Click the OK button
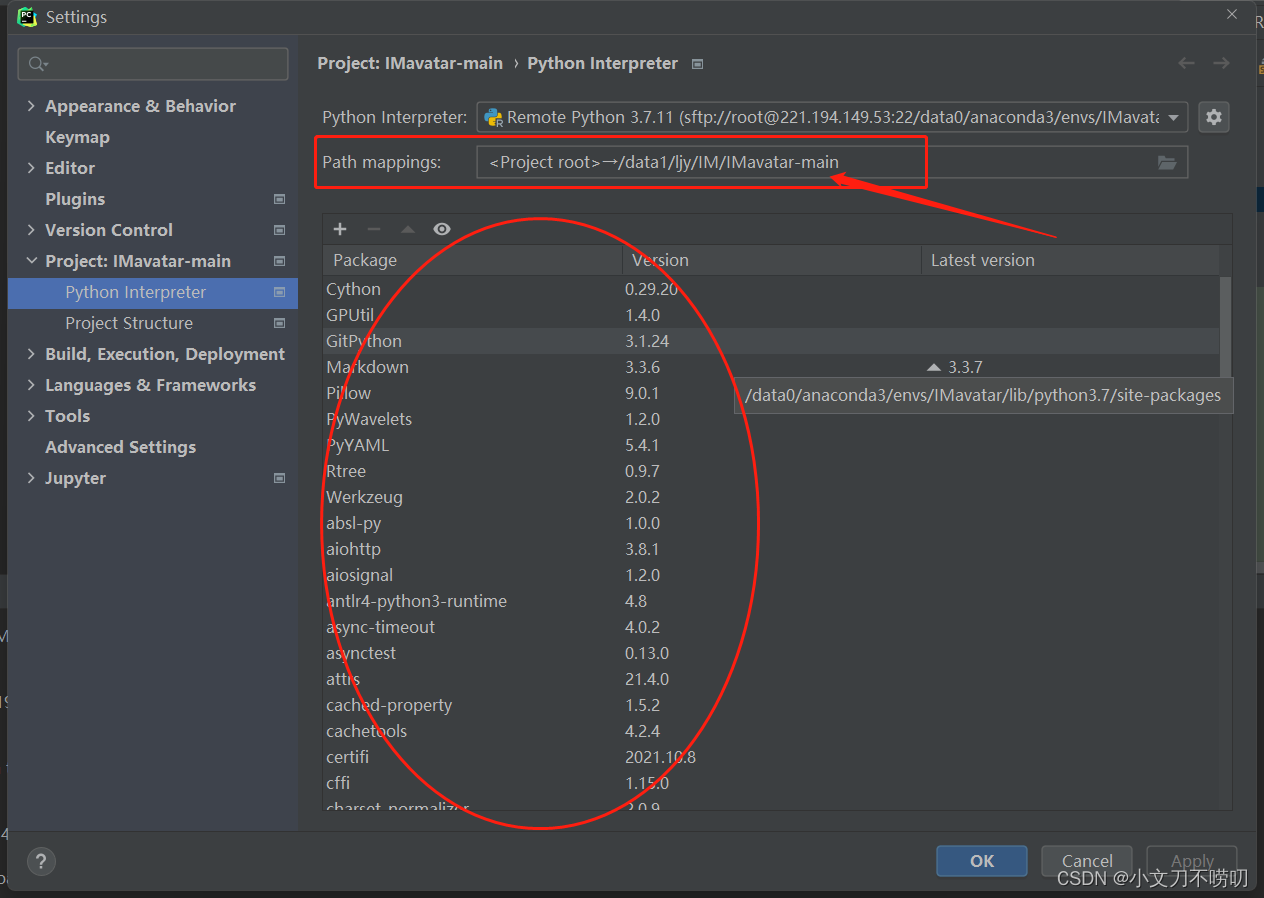Viewport: 1264px width, 898px height. pos(982,861)
